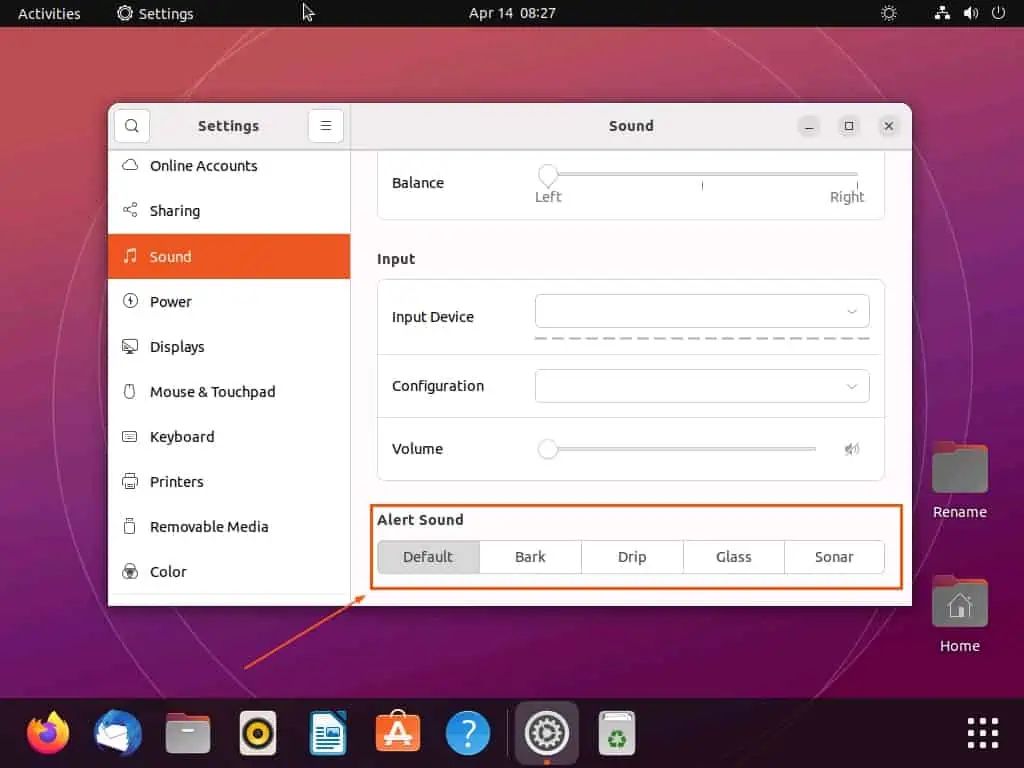Click the Printers icon in sidebar
Image resolution: width=1024 pixels, height=768 pixels.
(x=130, y=481)
